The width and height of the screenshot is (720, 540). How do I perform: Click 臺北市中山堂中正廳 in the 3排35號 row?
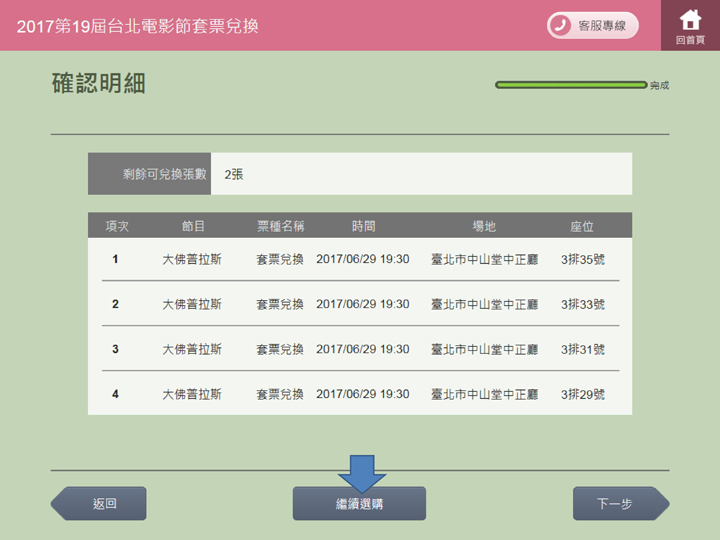click(x=484, y=259)
